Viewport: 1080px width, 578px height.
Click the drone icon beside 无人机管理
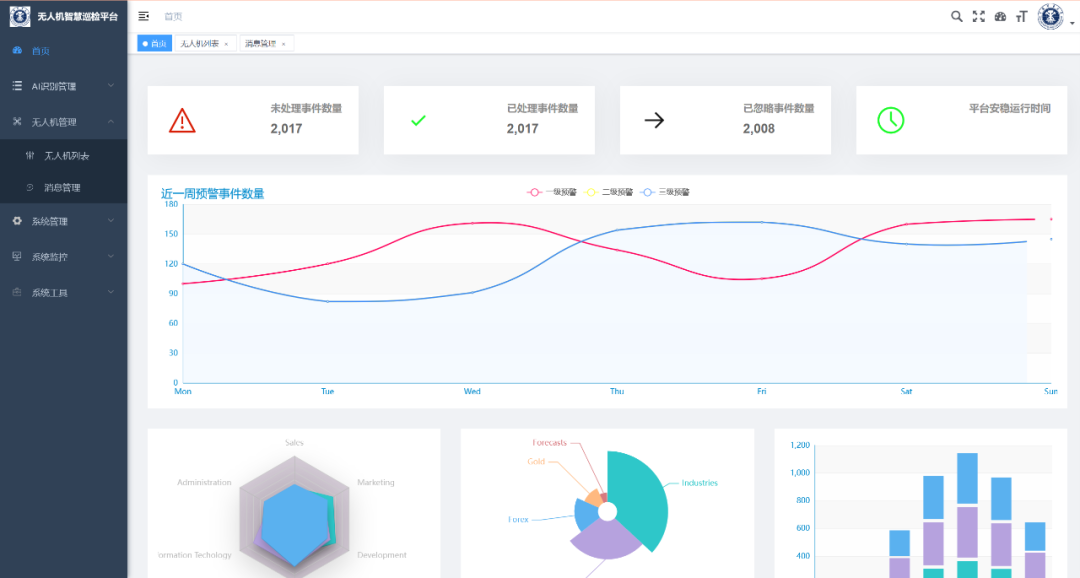17,121
